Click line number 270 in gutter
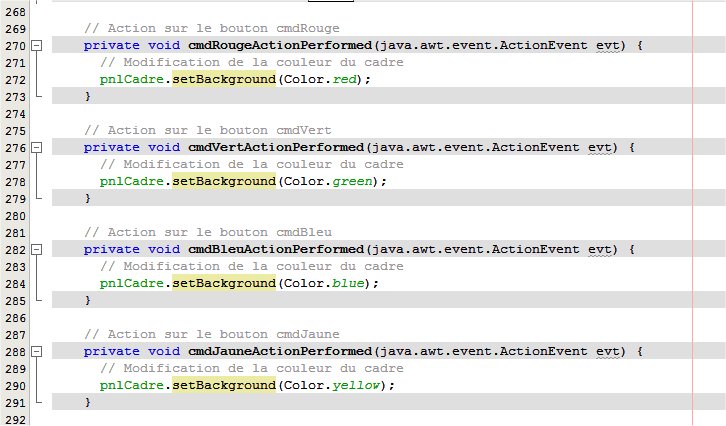 click(15, 46)
